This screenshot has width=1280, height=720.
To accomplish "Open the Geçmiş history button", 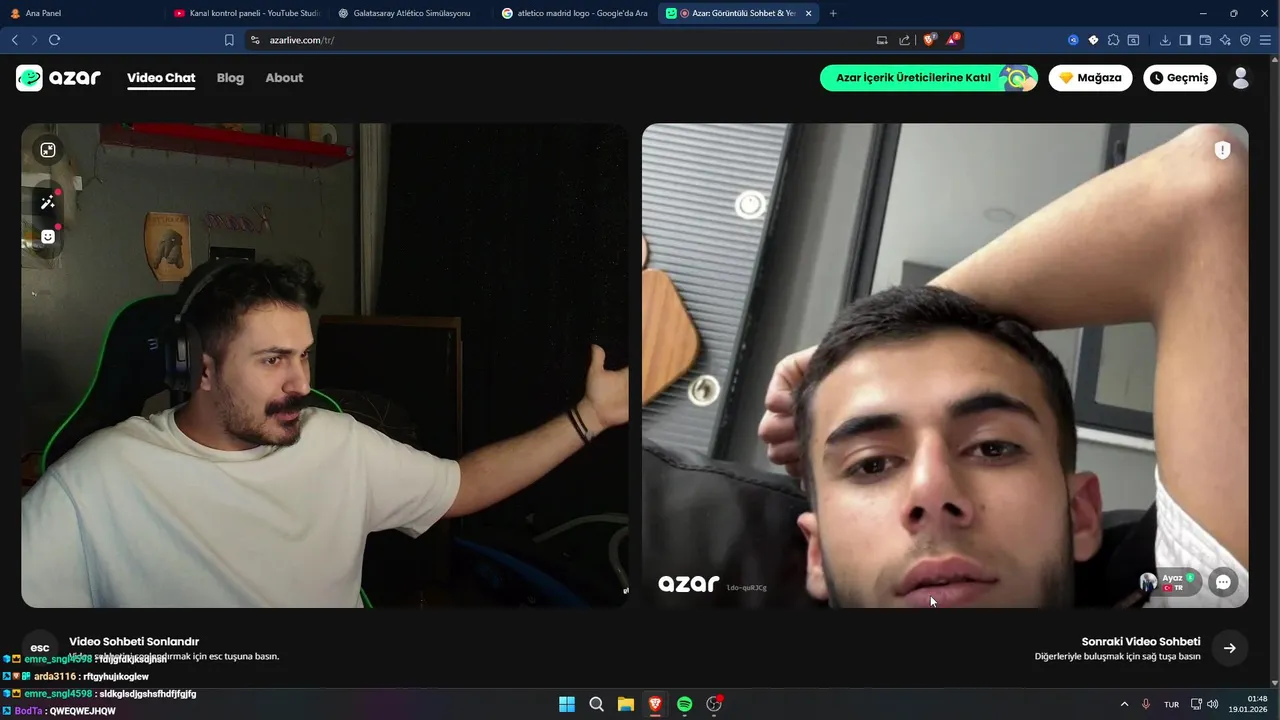I will pos(1179,78).
